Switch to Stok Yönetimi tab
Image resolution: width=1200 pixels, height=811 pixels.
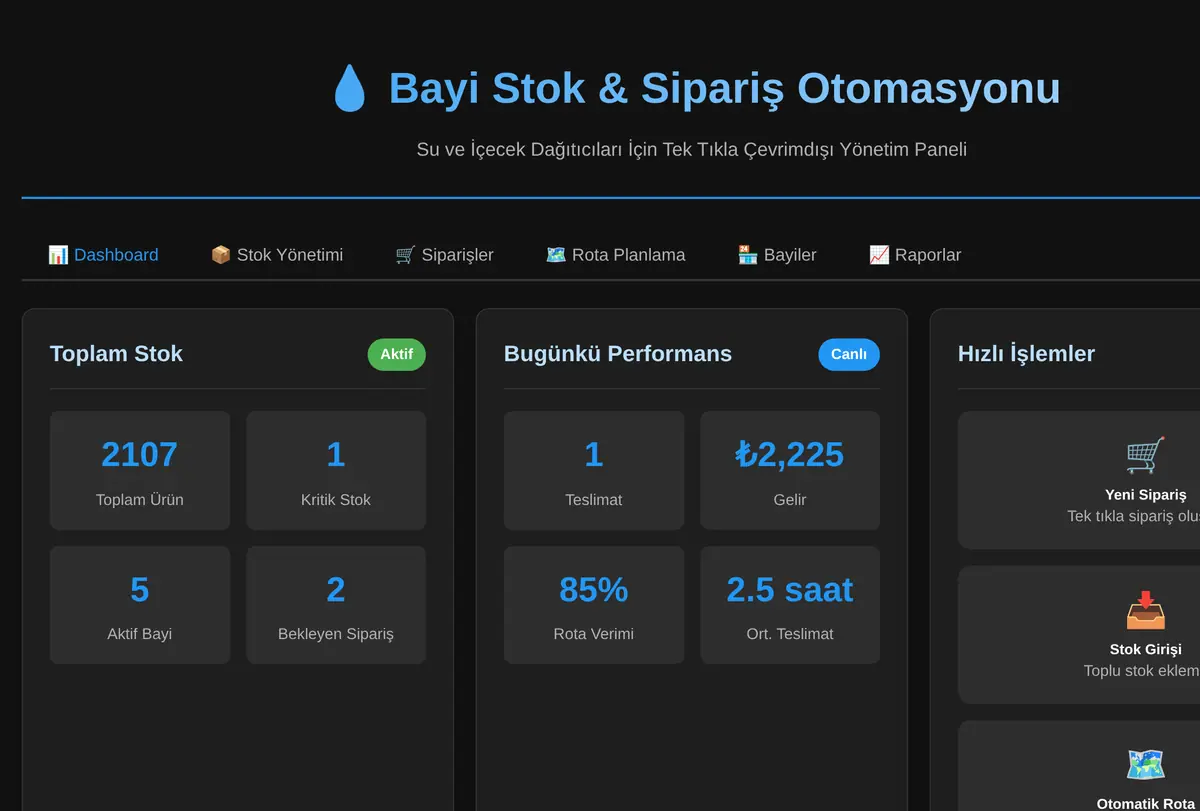click(x=276, y=255)
